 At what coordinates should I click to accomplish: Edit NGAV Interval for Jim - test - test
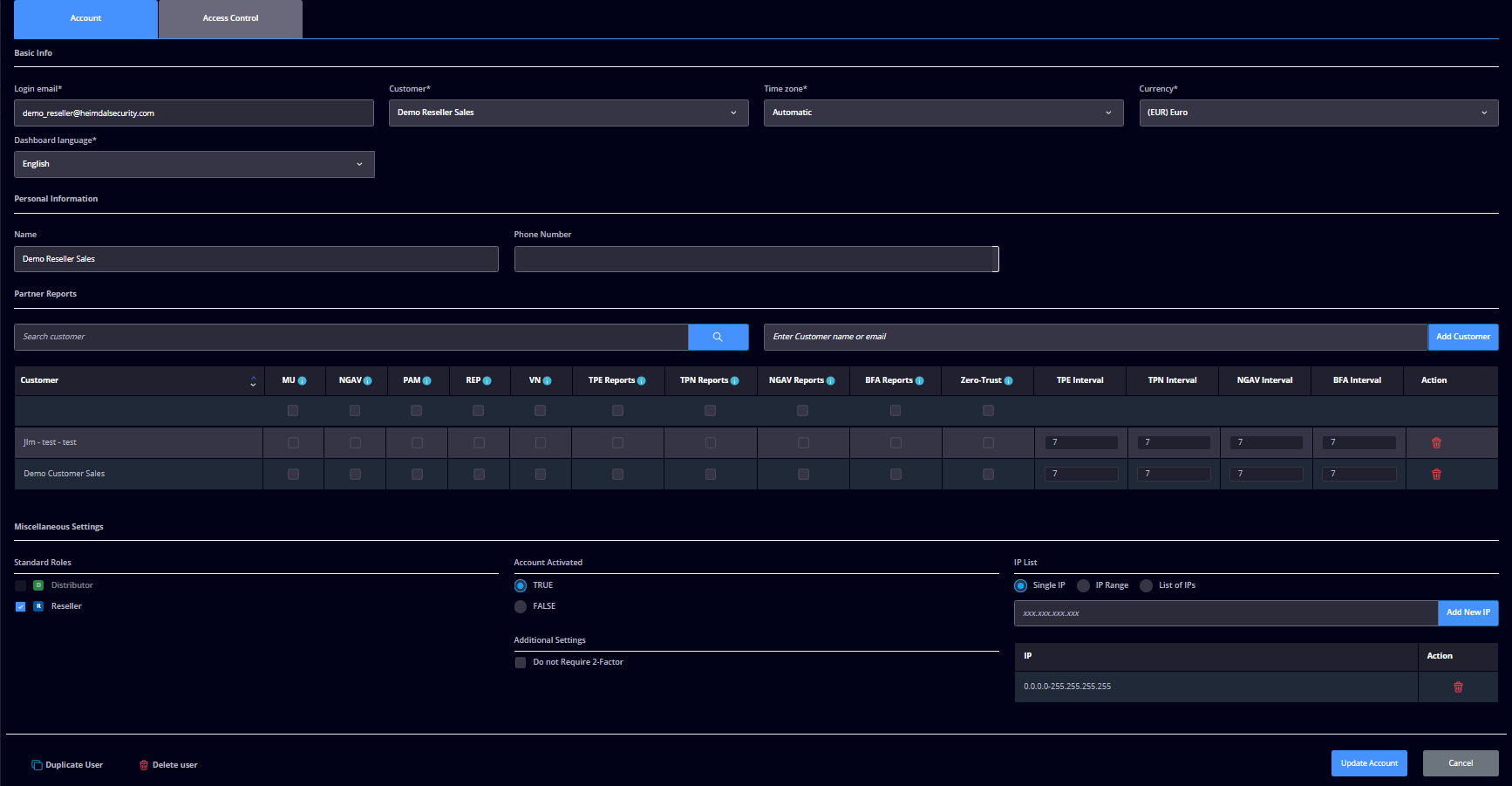(x=1267, y=443)
